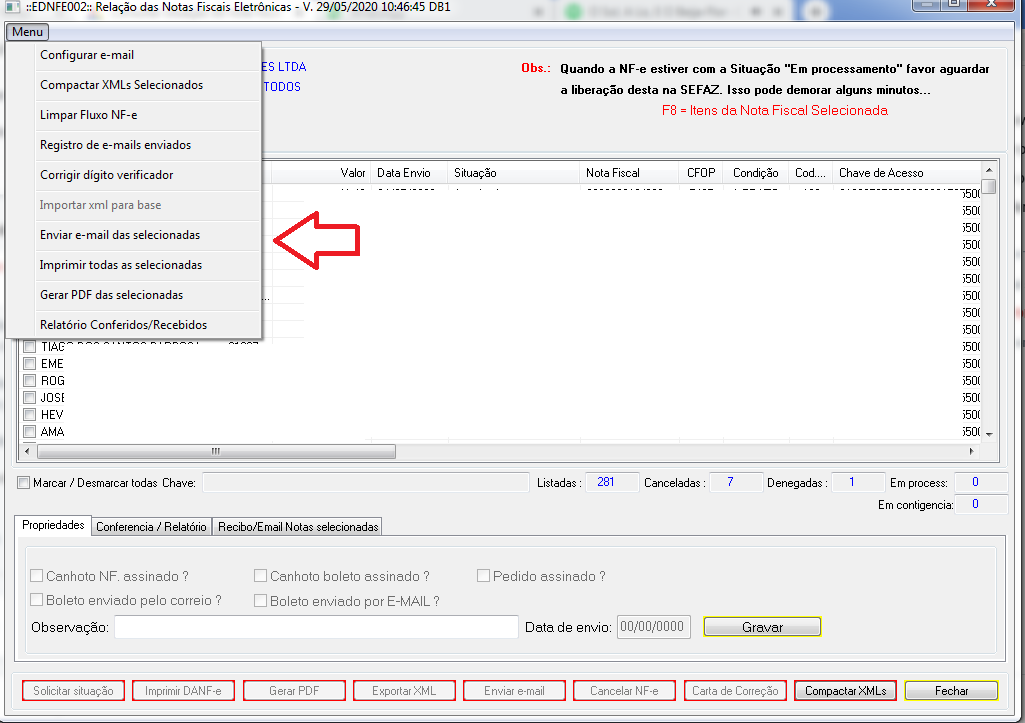
Task: Select "Enviar e-mail das selecionadas" option
Action: coord(120,235)
